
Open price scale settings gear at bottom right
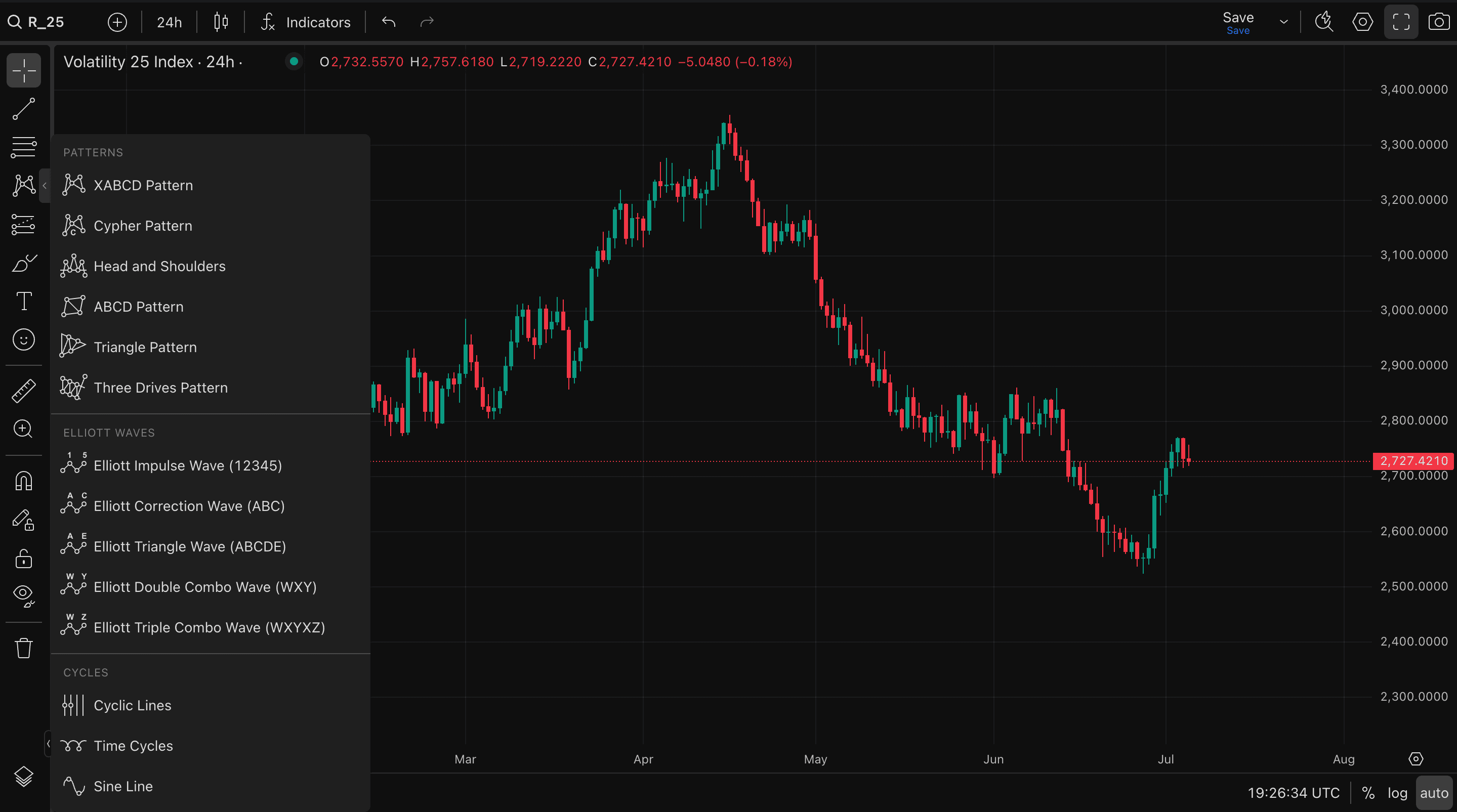(1416, 759)
